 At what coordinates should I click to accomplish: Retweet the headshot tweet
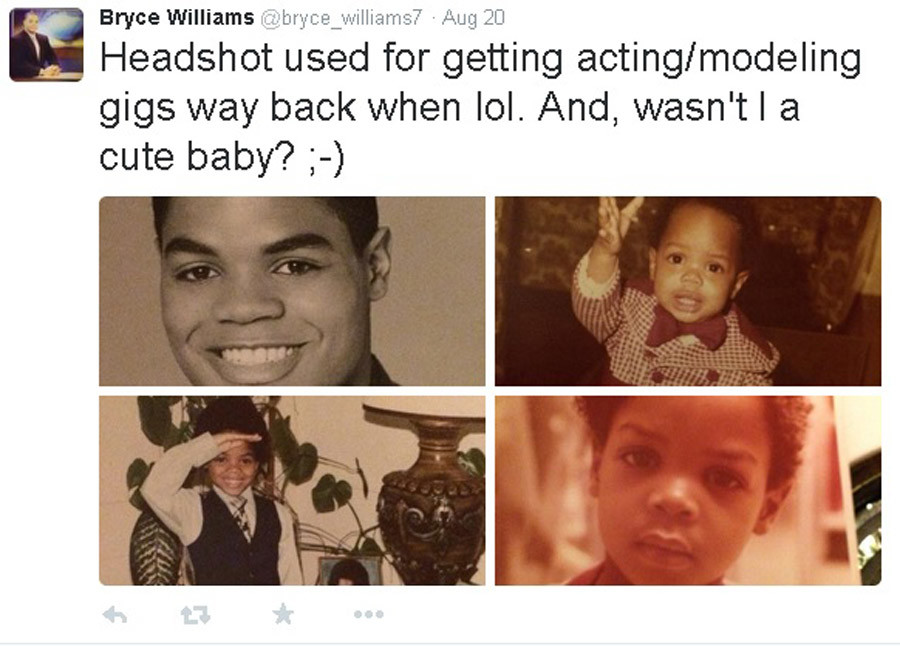tap(195, 616)
